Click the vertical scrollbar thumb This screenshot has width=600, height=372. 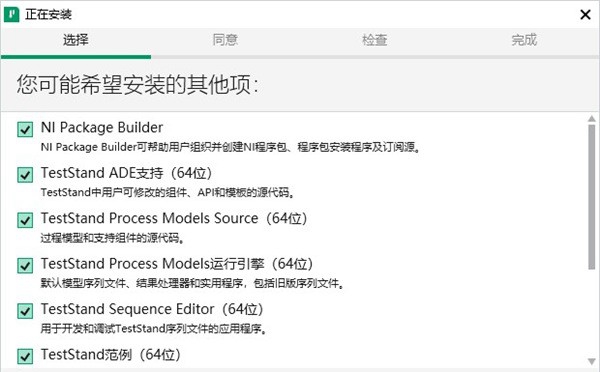tap(592, 197)
